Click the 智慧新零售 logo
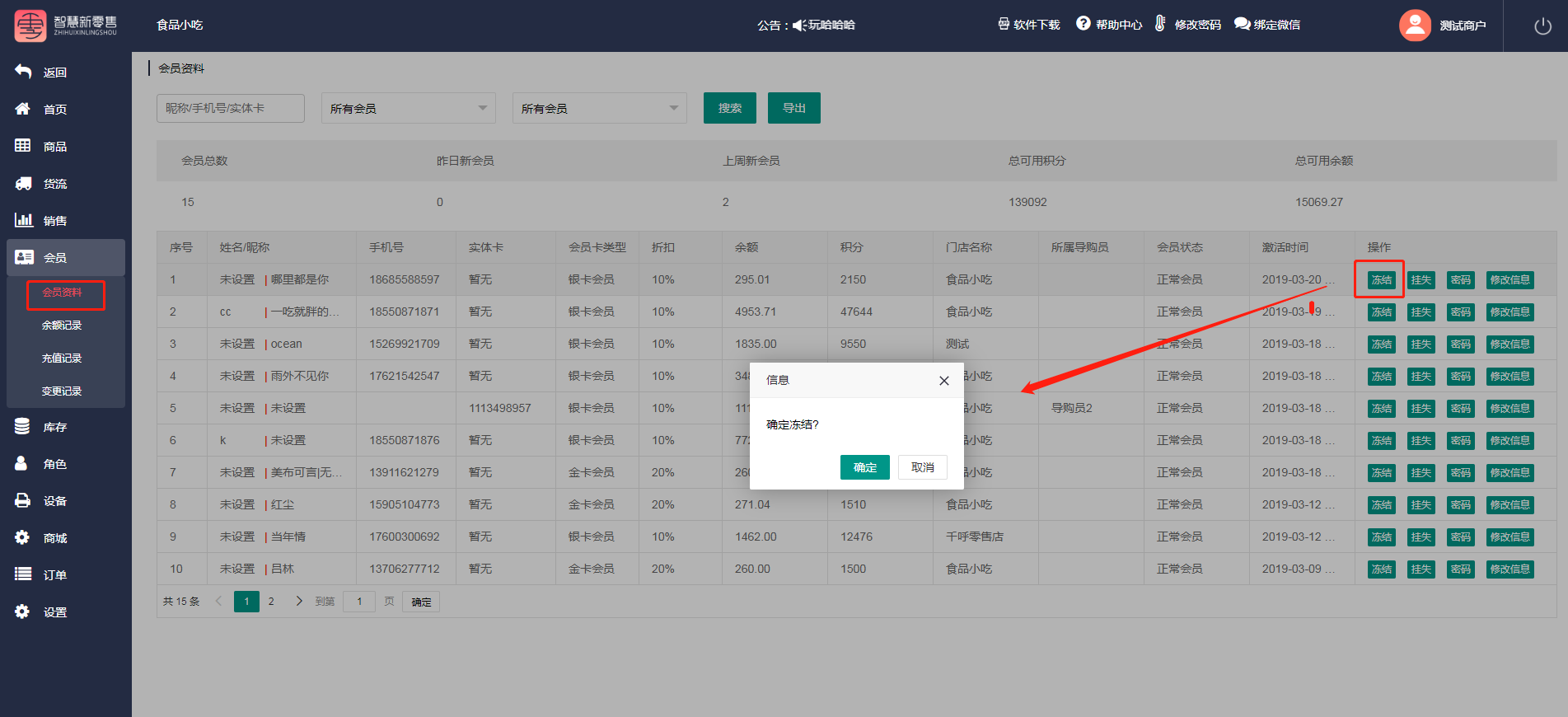The width and height of the screenshot is (1568, 717). (x=66, y=26)
